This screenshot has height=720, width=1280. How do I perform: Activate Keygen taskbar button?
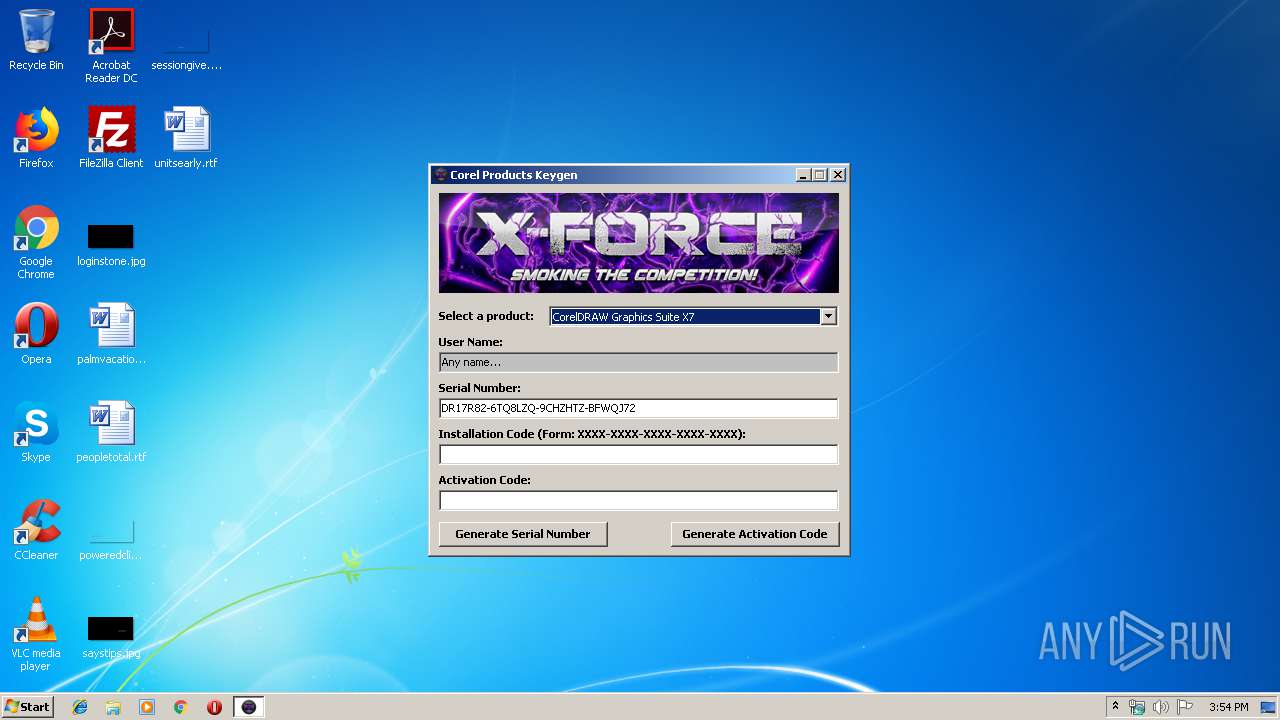pos(249,707)
